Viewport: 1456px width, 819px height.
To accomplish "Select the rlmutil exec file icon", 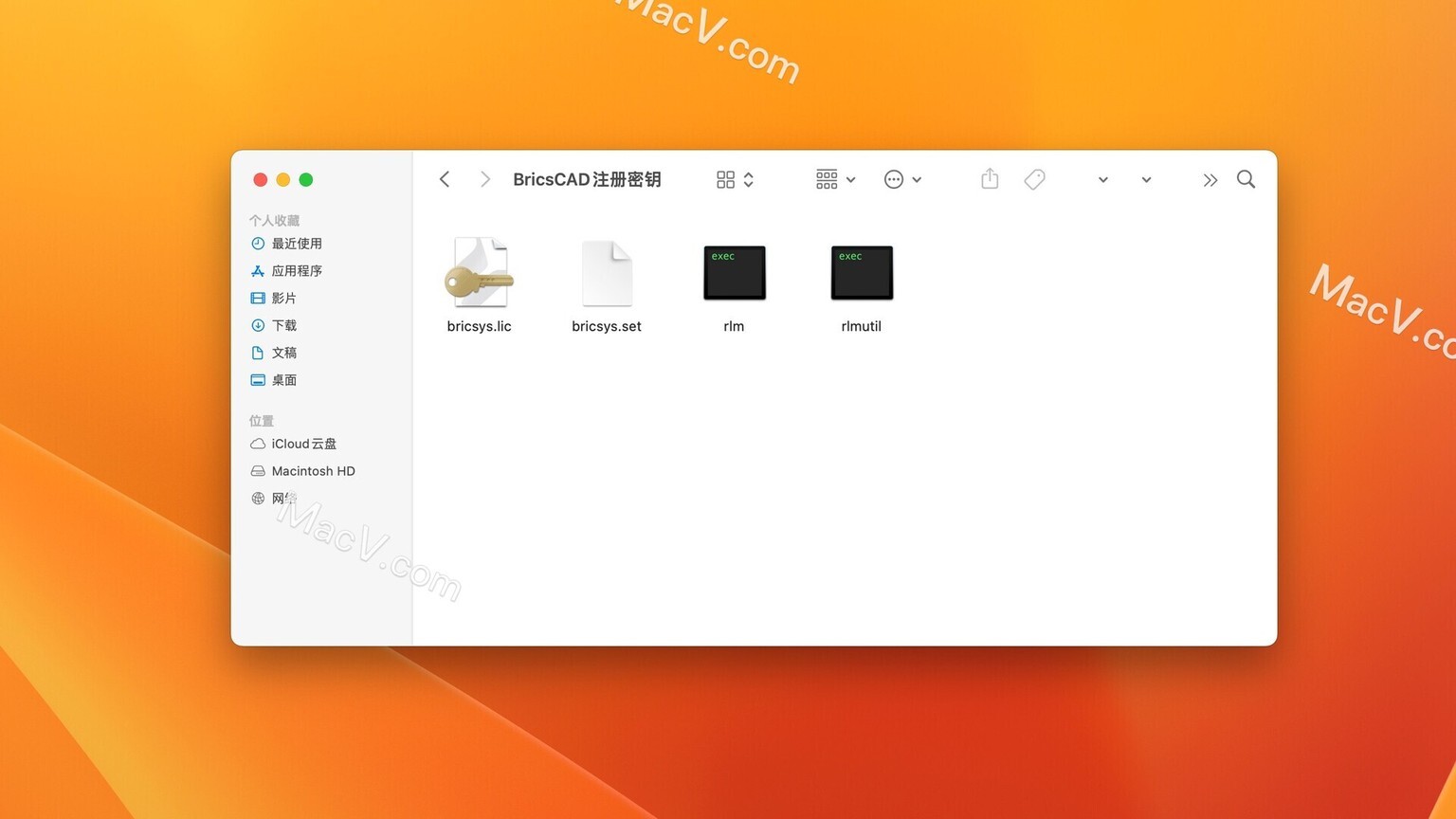I will pos(862,273).
